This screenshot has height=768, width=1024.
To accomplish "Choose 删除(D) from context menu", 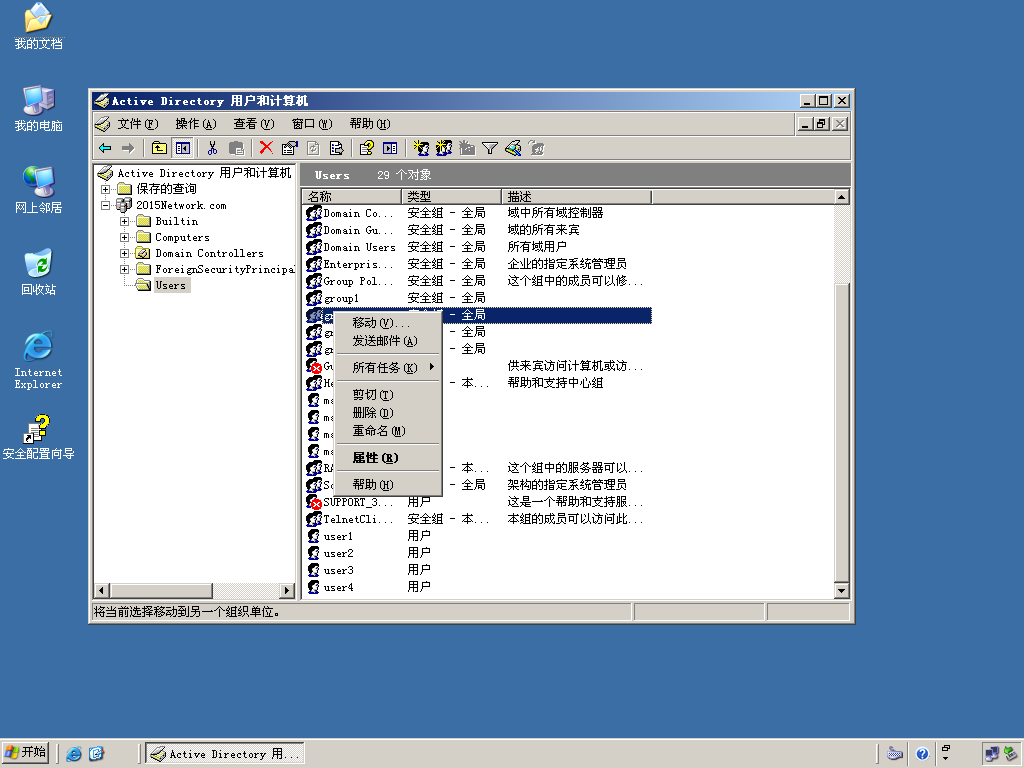I will point(388,413).
